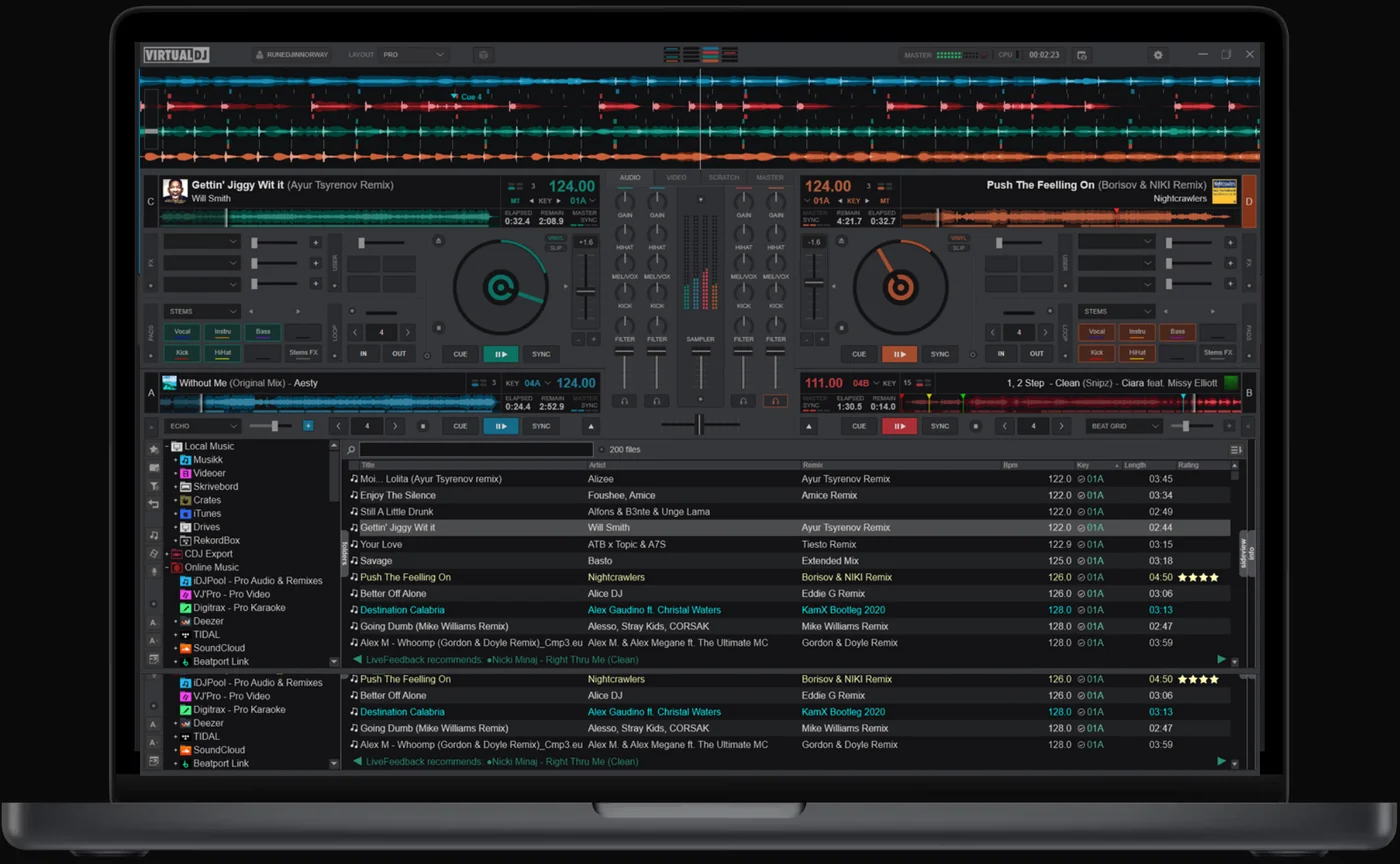Viewport: 1400px width, 864px height.
Task: Click the square stop icon beside deck C jogwheel
Action: point(438,326)
